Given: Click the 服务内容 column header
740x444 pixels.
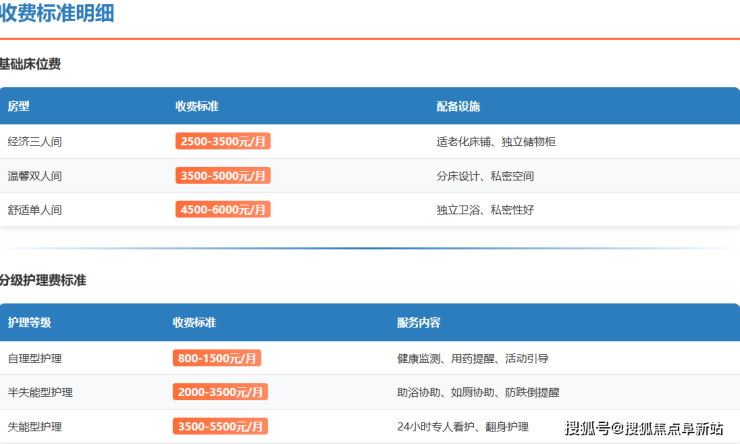Looking at the screenshot, I should point(419,323).
